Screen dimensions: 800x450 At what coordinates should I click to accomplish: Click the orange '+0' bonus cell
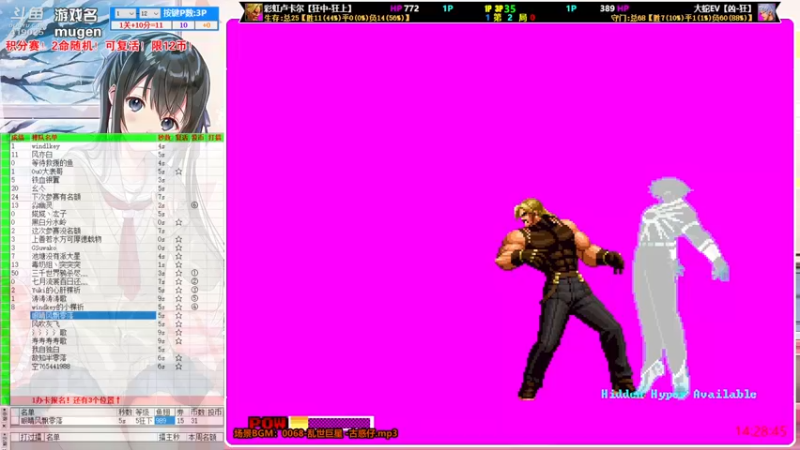tap(206, 25)
